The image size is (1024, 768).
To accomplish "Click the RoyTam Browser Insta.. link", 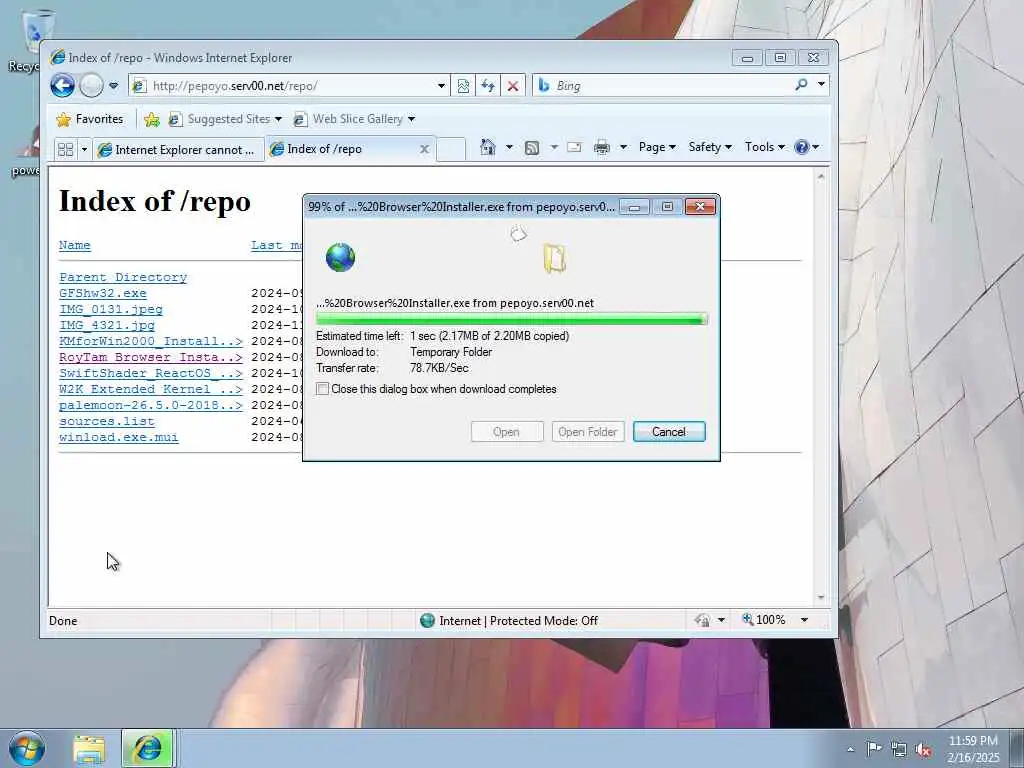I will coord(151,357).
